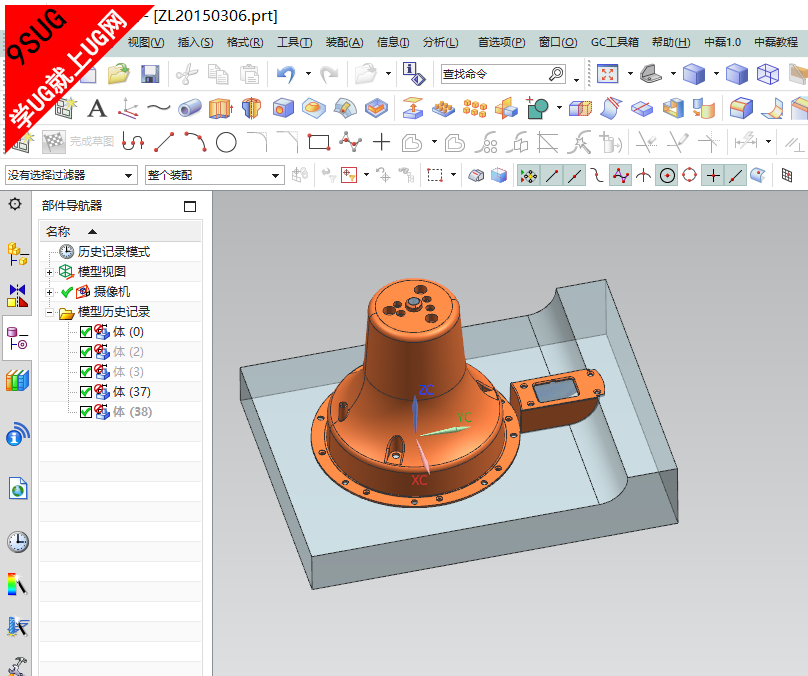Viewport: 808px width, 676px height.
Task: Click the search magnifier in command finder
Action: tap(557, 74)
